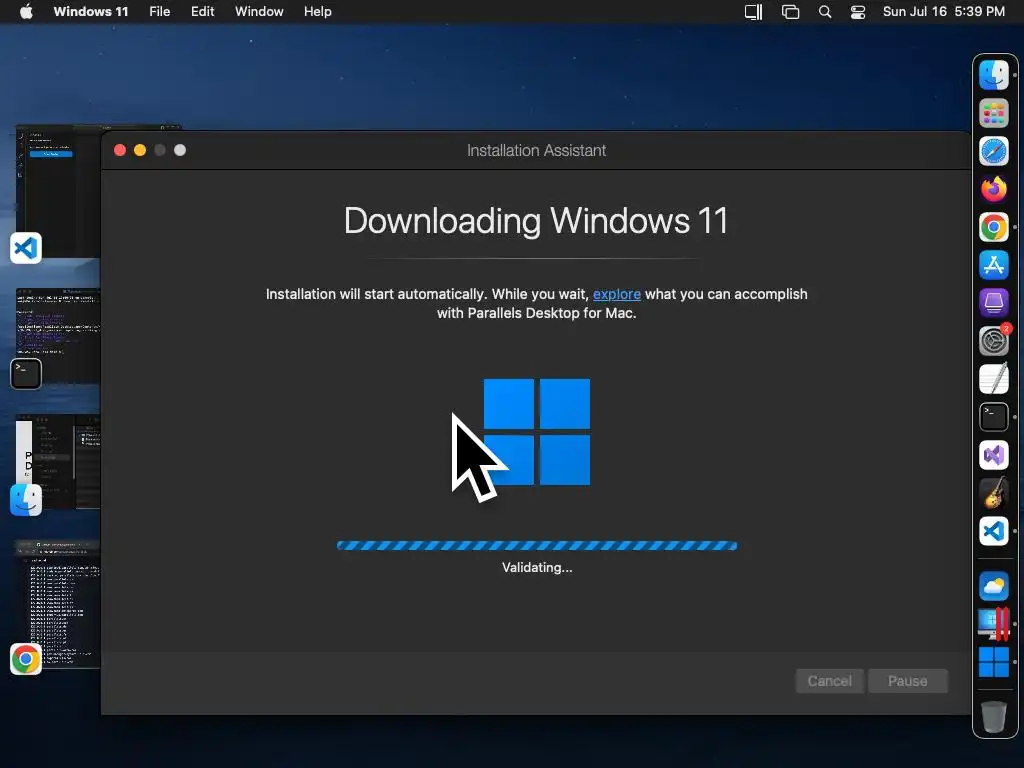Click the fourth gray title bar button
This screenshot has width=1024, height=768.
tap(180, 150)
